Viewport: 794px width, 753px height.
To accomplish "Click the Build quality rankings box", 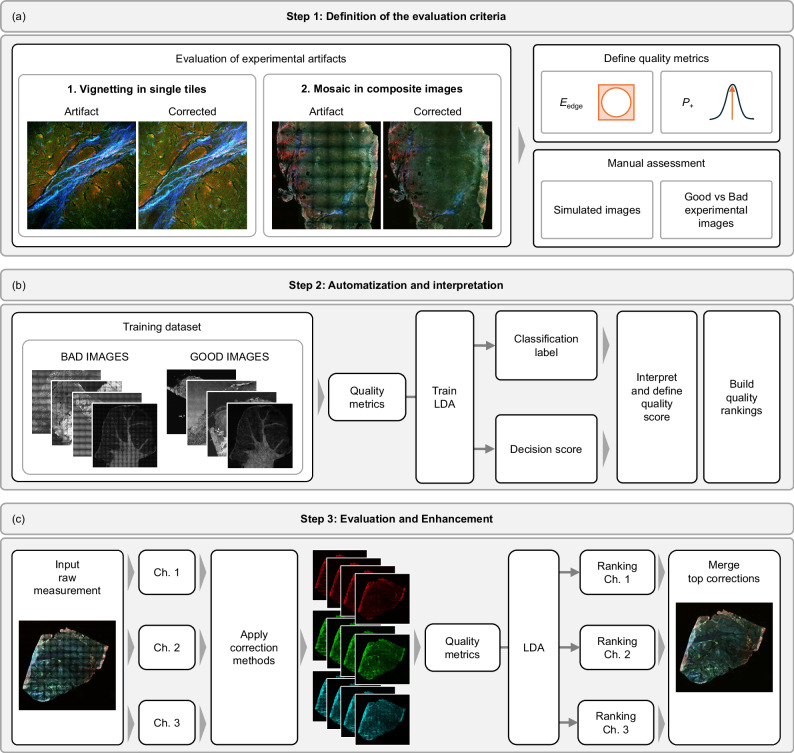I will tap(741, 397).
